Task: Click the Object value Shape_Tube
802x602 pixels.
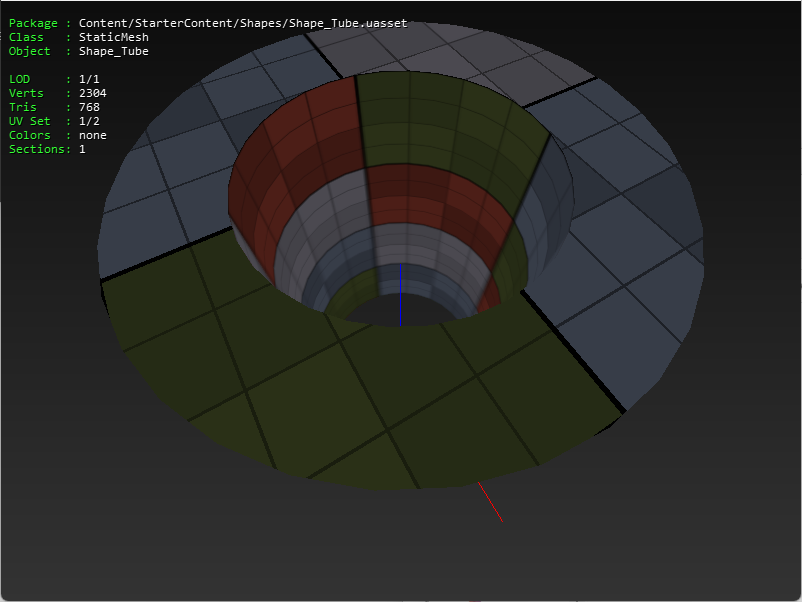Action: [114, 51]
